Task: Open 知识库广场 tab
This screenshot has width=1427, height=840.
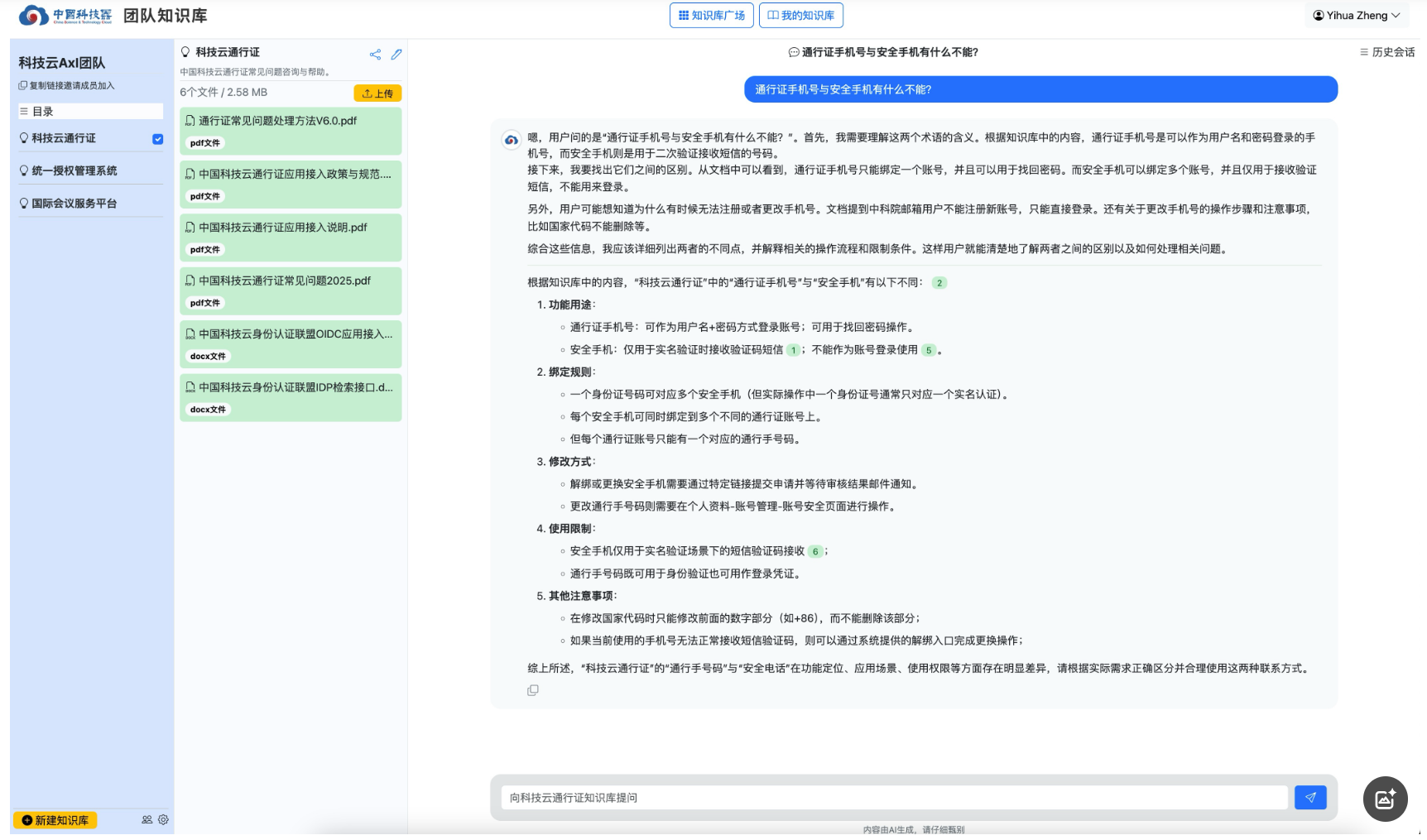Action: click(712, 15)
